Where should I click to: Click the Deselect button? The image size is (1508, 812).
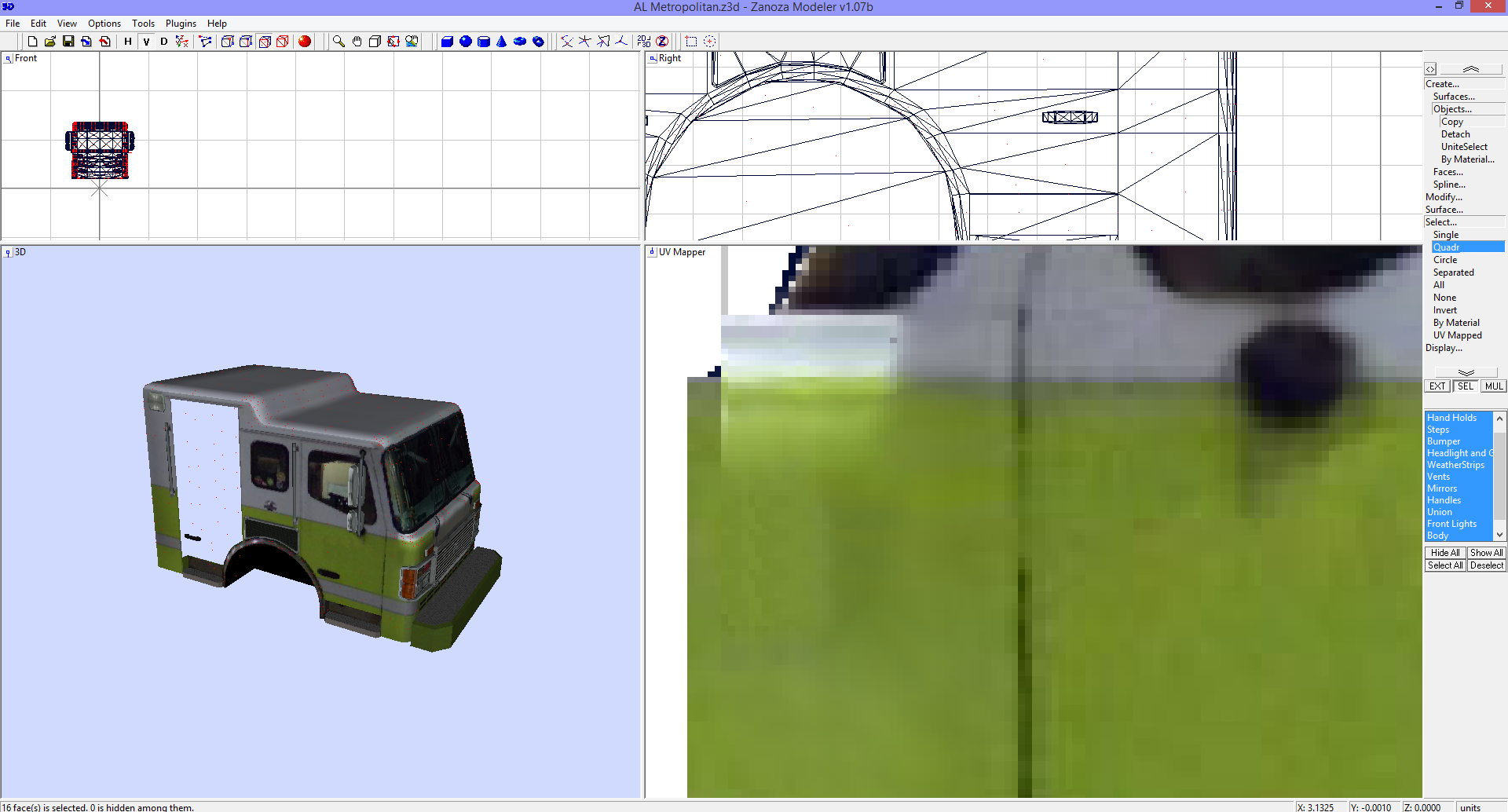pyautogui.click(x=1486, y=565)
